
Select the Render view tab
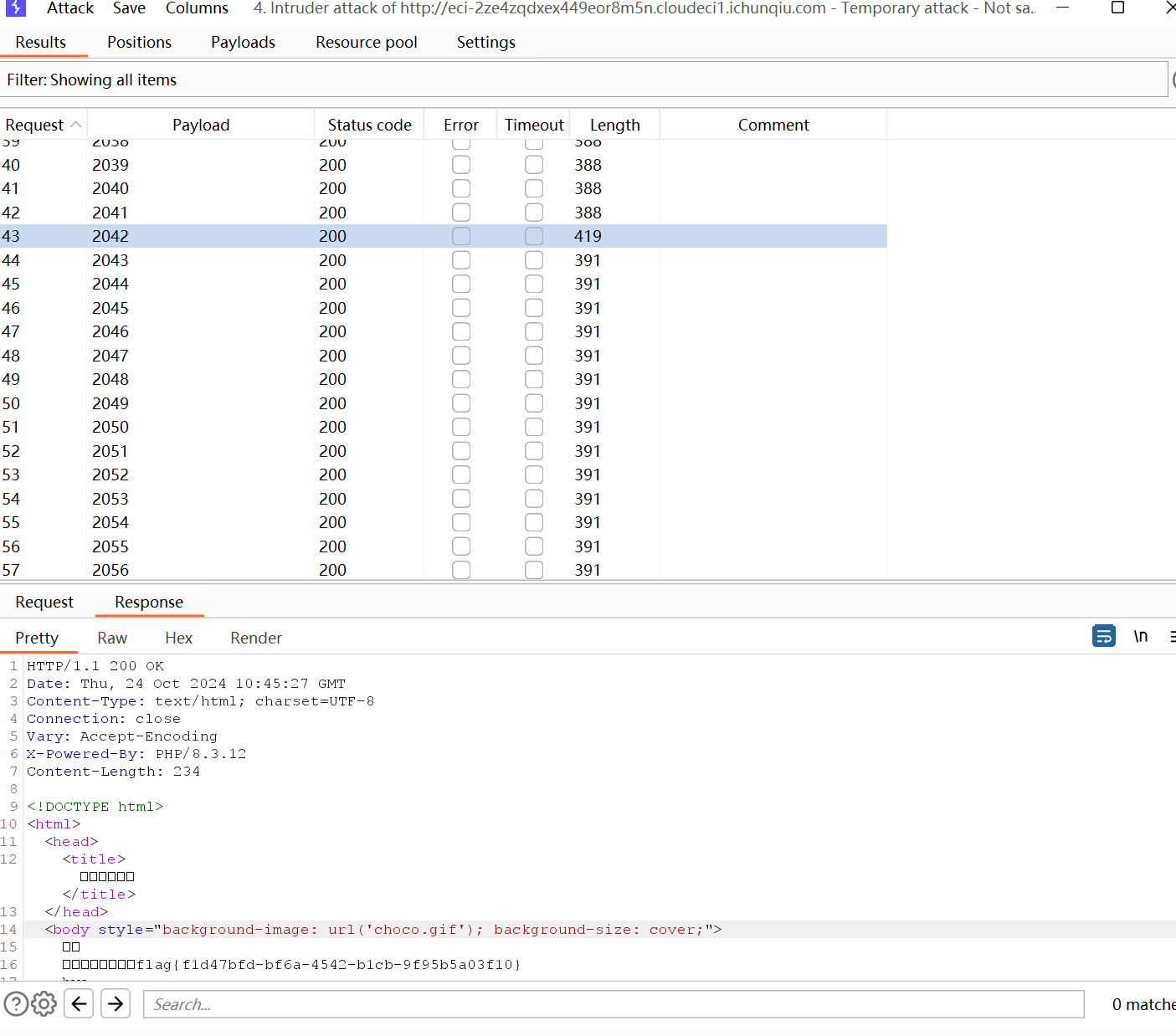pyautogui.click(x=256, y=638)
